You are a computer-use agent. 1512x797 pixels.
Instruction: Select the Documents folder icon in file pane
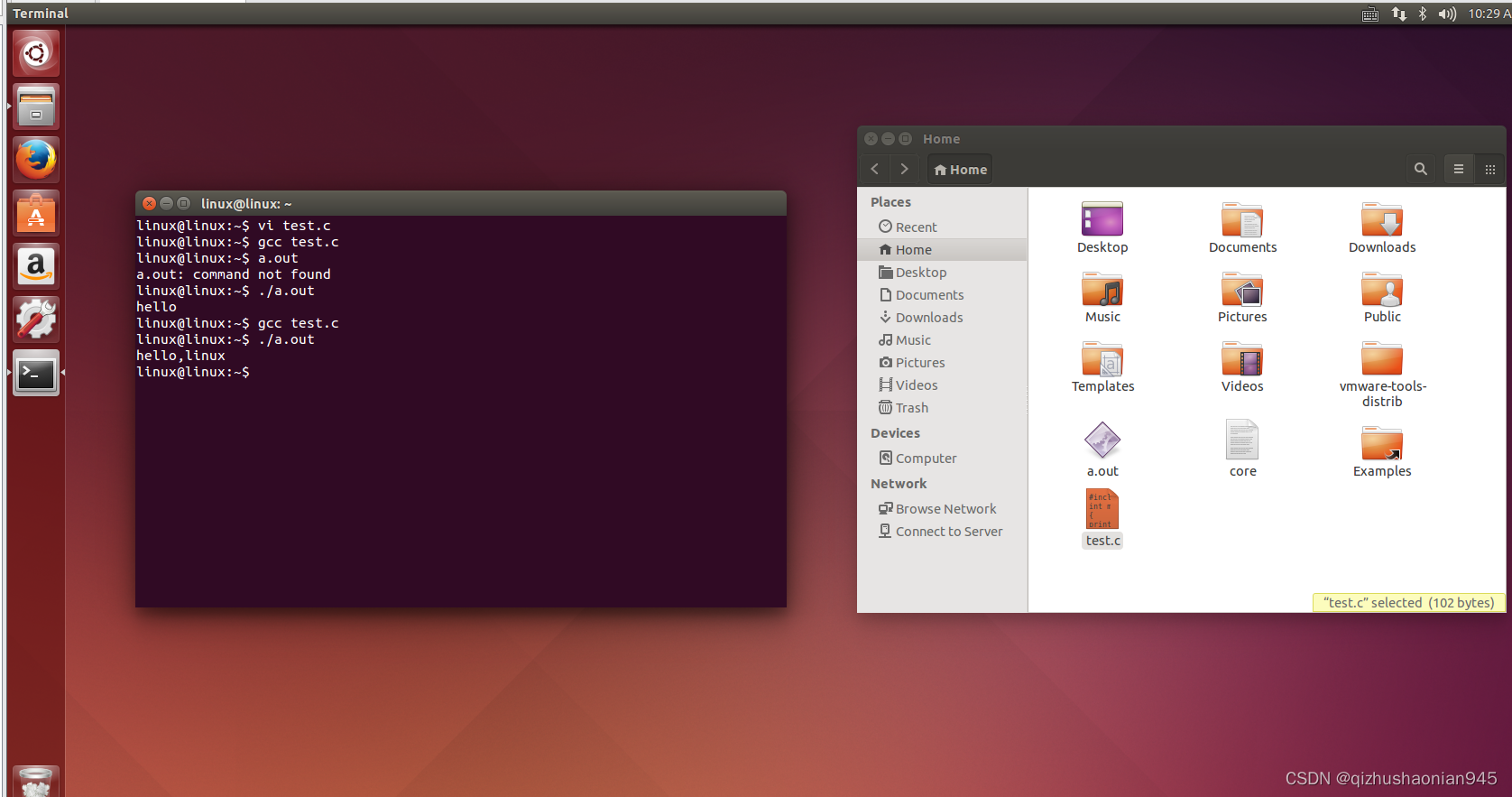point(1242,219)
